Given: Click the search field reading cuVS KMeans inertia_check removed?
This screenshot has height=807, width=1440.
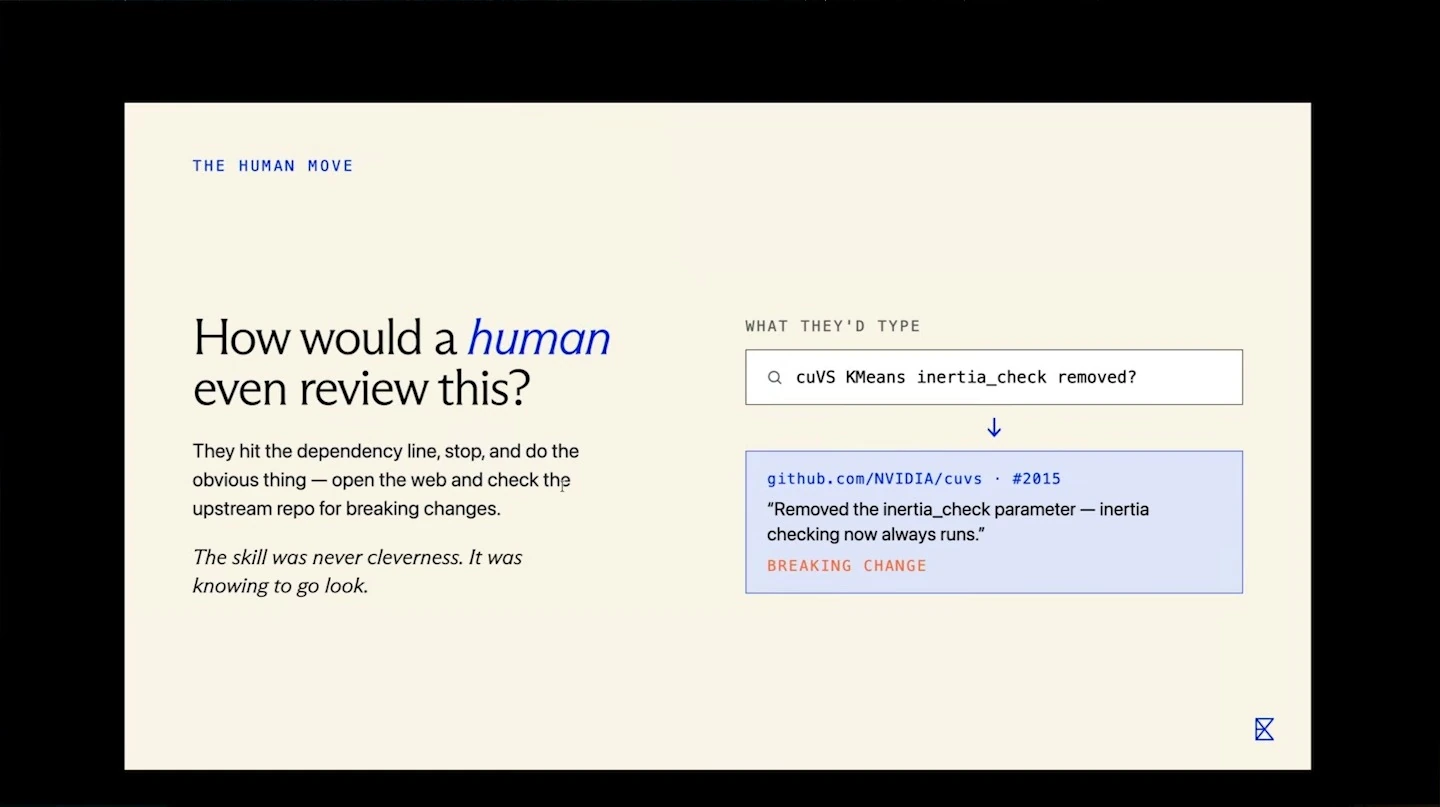Looking at the screenshot, I should [994, 377].
